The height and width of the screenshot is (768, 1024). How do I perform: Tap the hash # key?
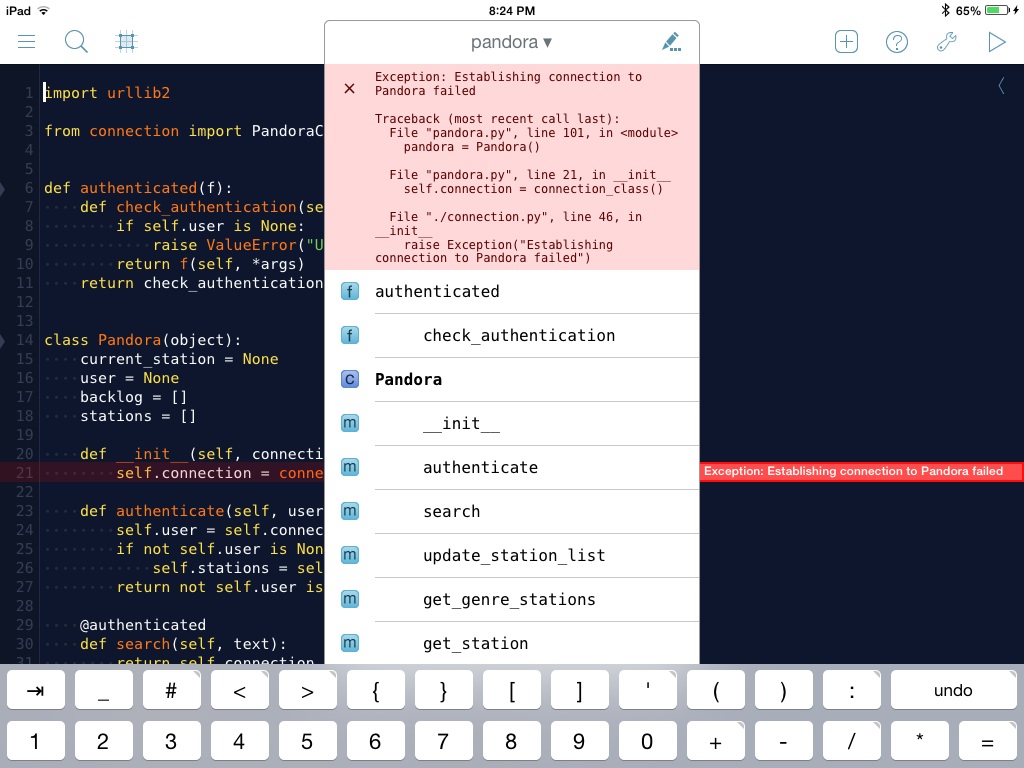click(172, 690)
